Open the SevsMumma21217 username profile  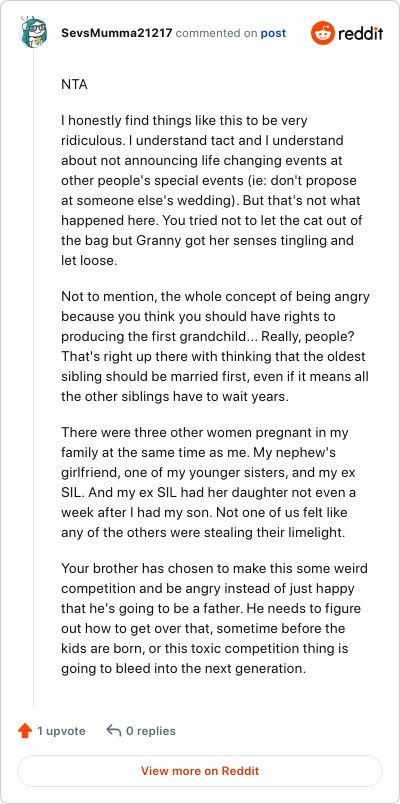tap(117, 33)
